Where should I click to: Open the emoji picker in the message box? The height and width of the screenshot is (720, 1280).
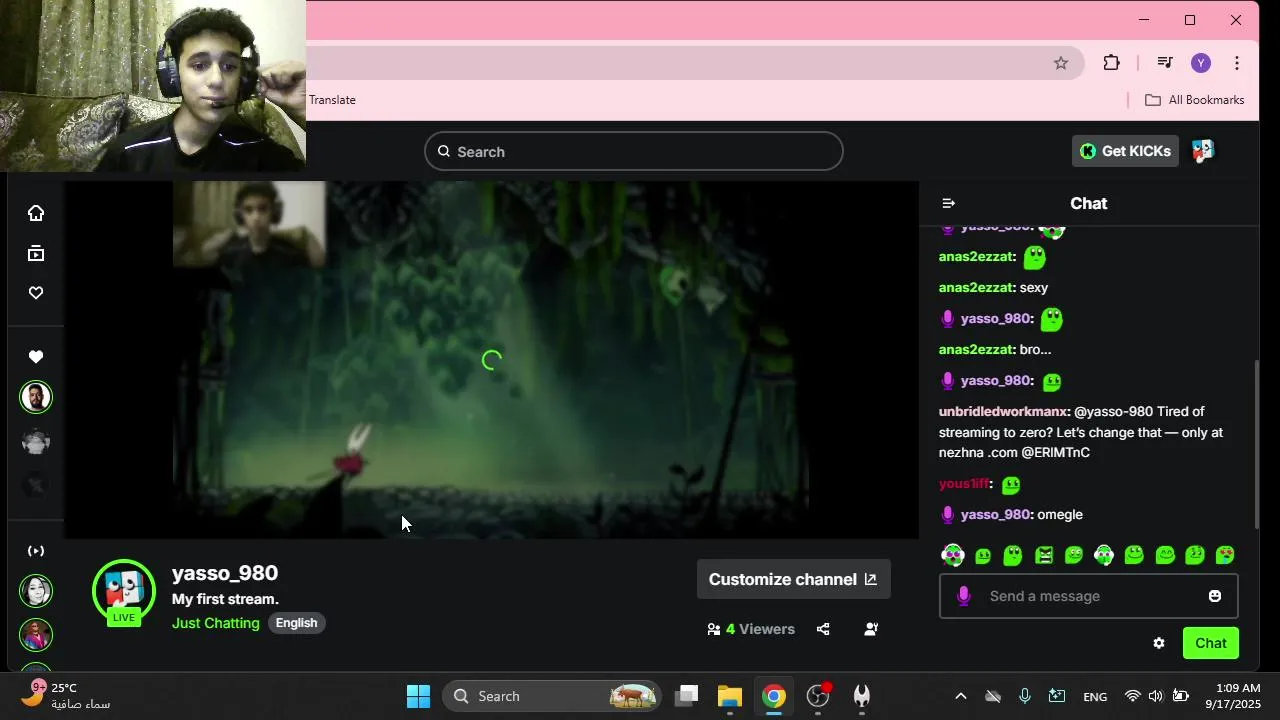pyautogui.click(x=1215, y=596)
